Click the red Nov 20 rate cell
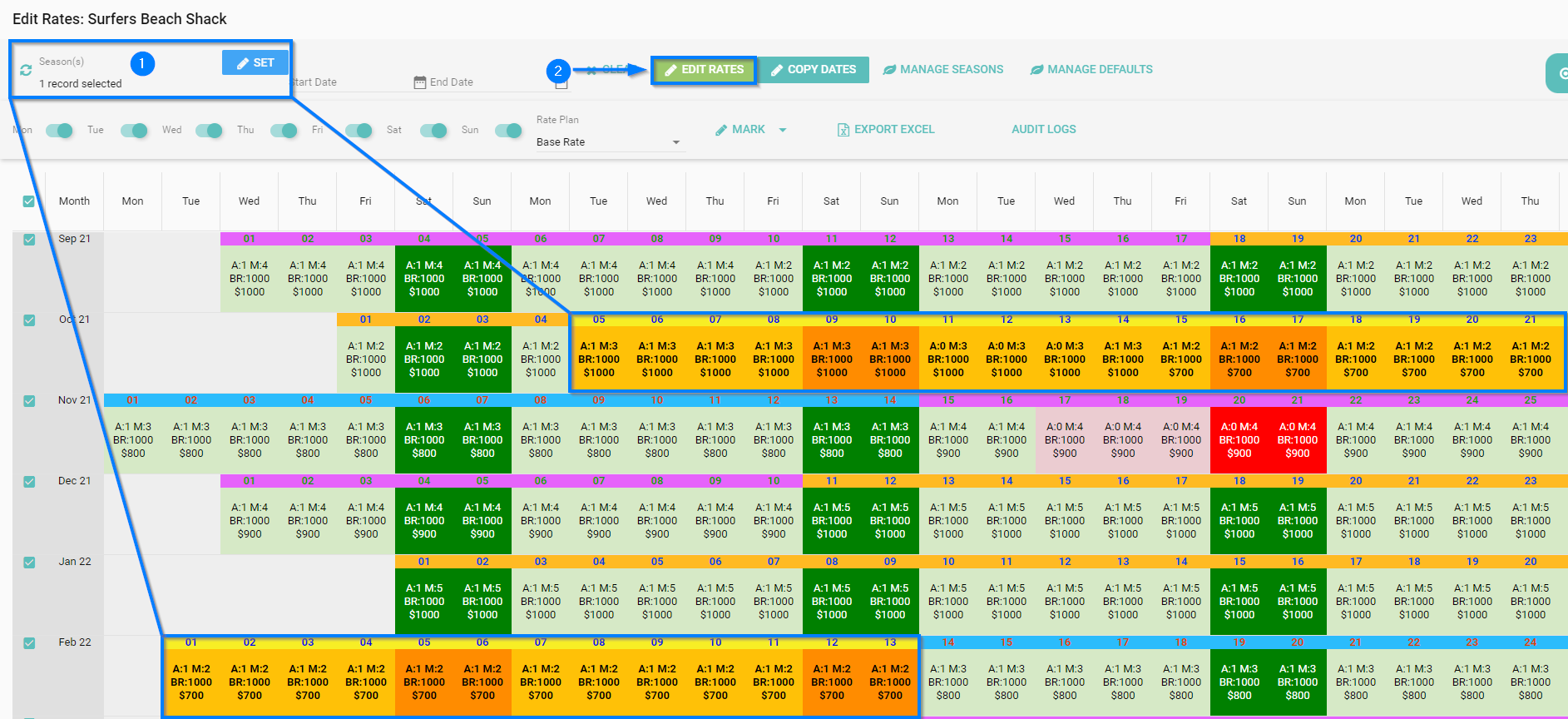This screenshot has width=1568, height=719. tap(1239, 439)
